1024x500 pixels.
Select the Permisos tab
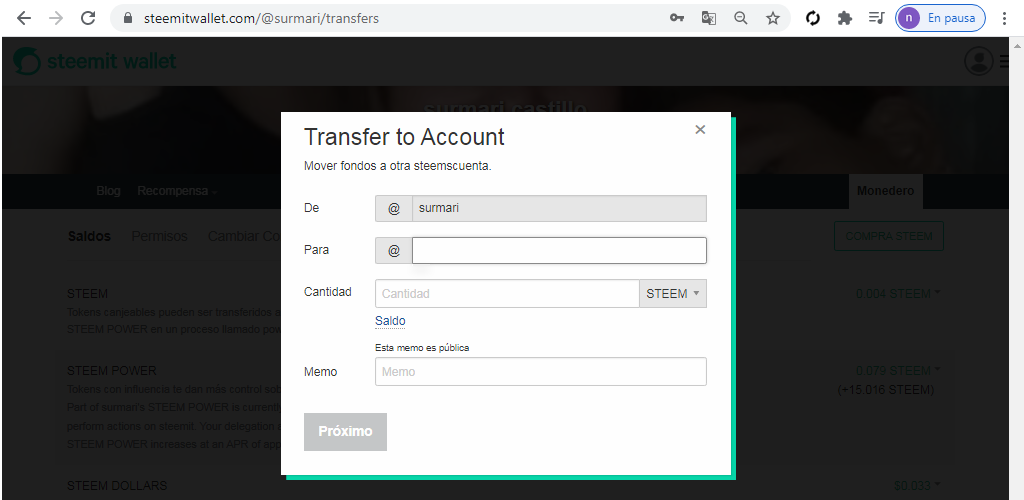tap(159, 236)
